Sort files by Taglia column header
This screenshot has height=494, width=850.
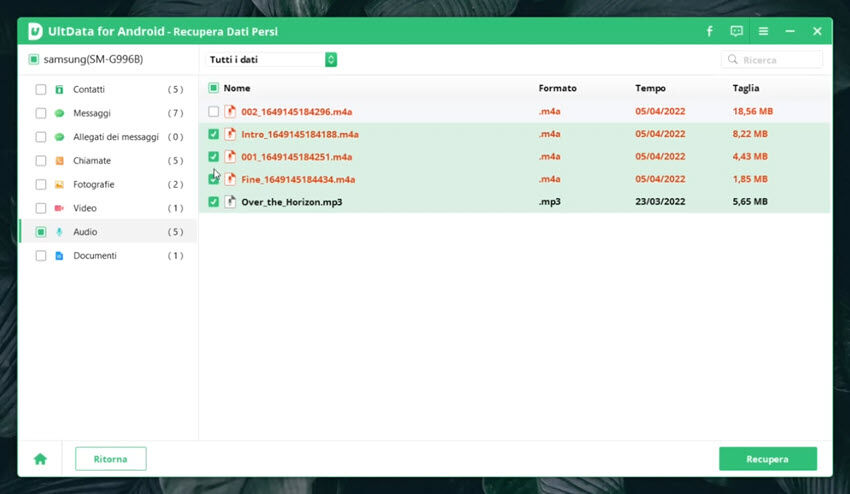point(746,88)
